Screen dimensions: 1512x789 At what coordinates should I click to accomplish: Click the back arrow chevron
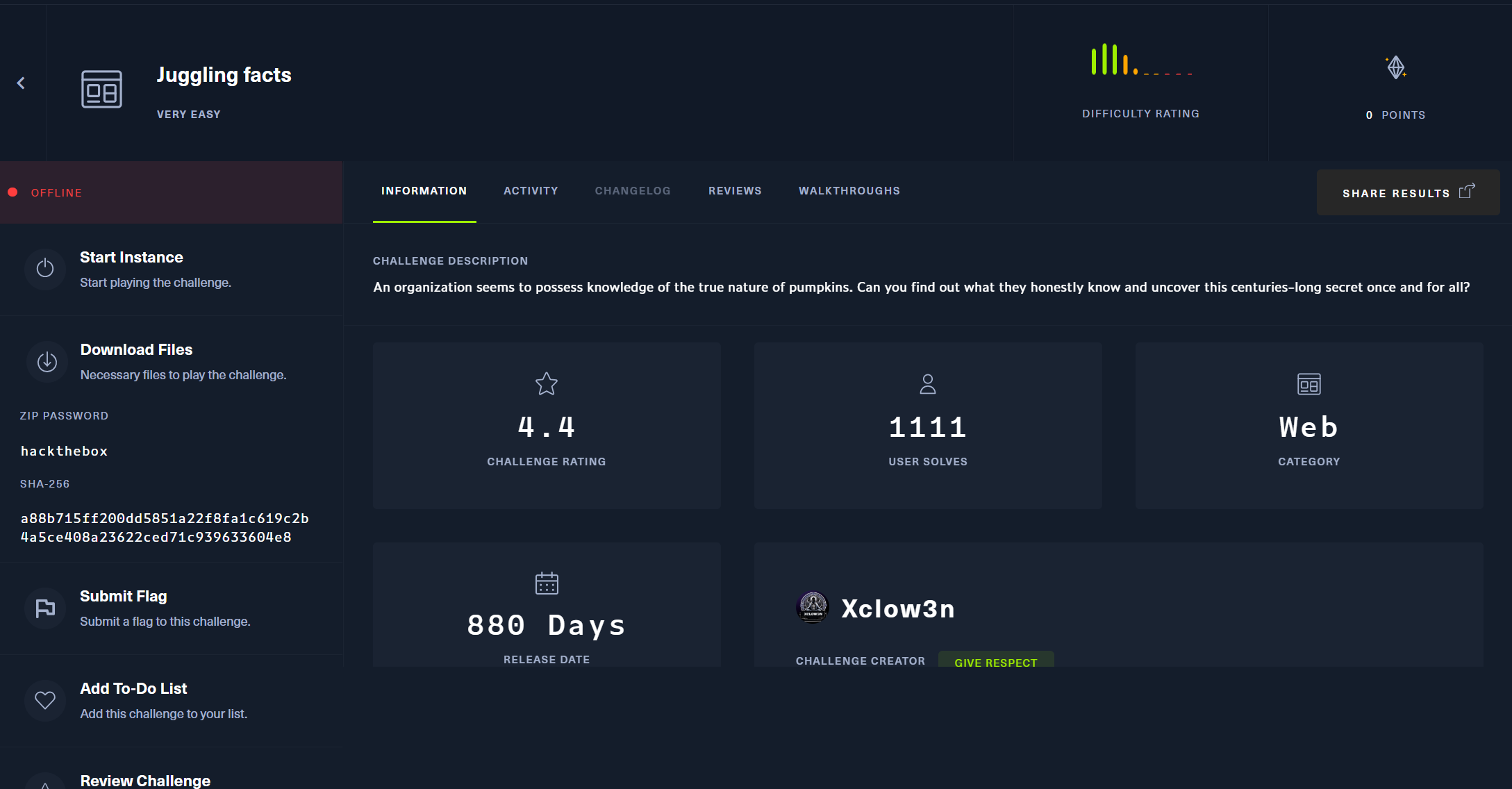21,83
